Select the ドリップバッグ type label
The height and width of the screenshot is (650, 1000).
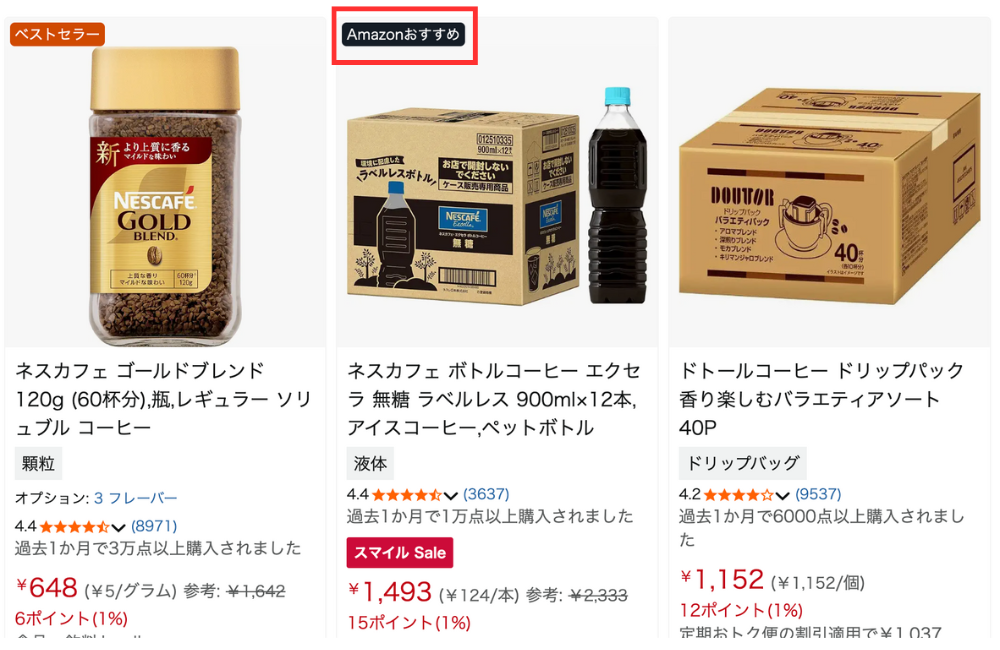(742, 464)
